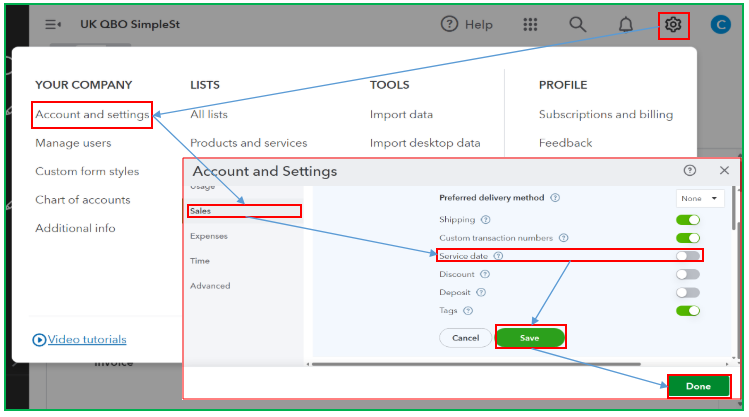Open Subscriptions and billing menu item
Image resolution: width=749 pixels, height=417 pixels.
coord(606,115)
